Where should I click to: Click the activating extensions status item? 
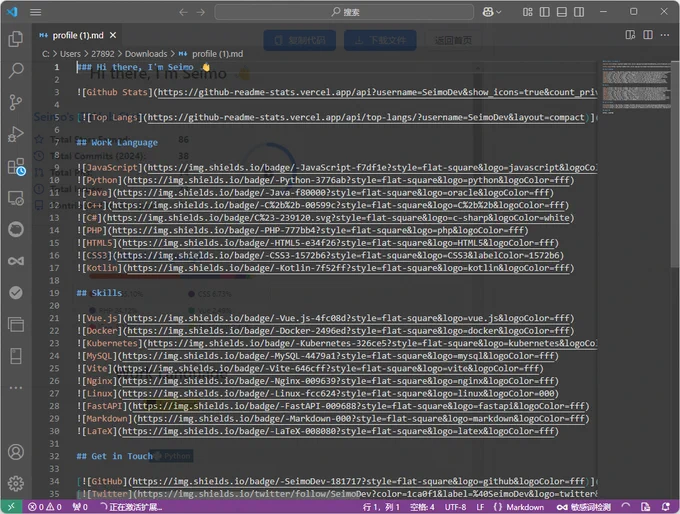pos(131,507)
